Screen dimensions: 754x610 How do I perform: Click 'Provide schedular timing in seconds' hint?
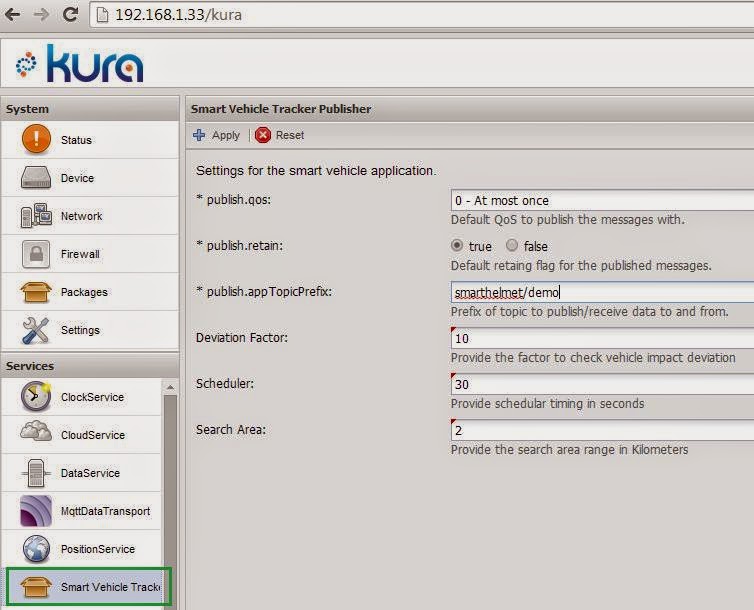coord(548,404)
